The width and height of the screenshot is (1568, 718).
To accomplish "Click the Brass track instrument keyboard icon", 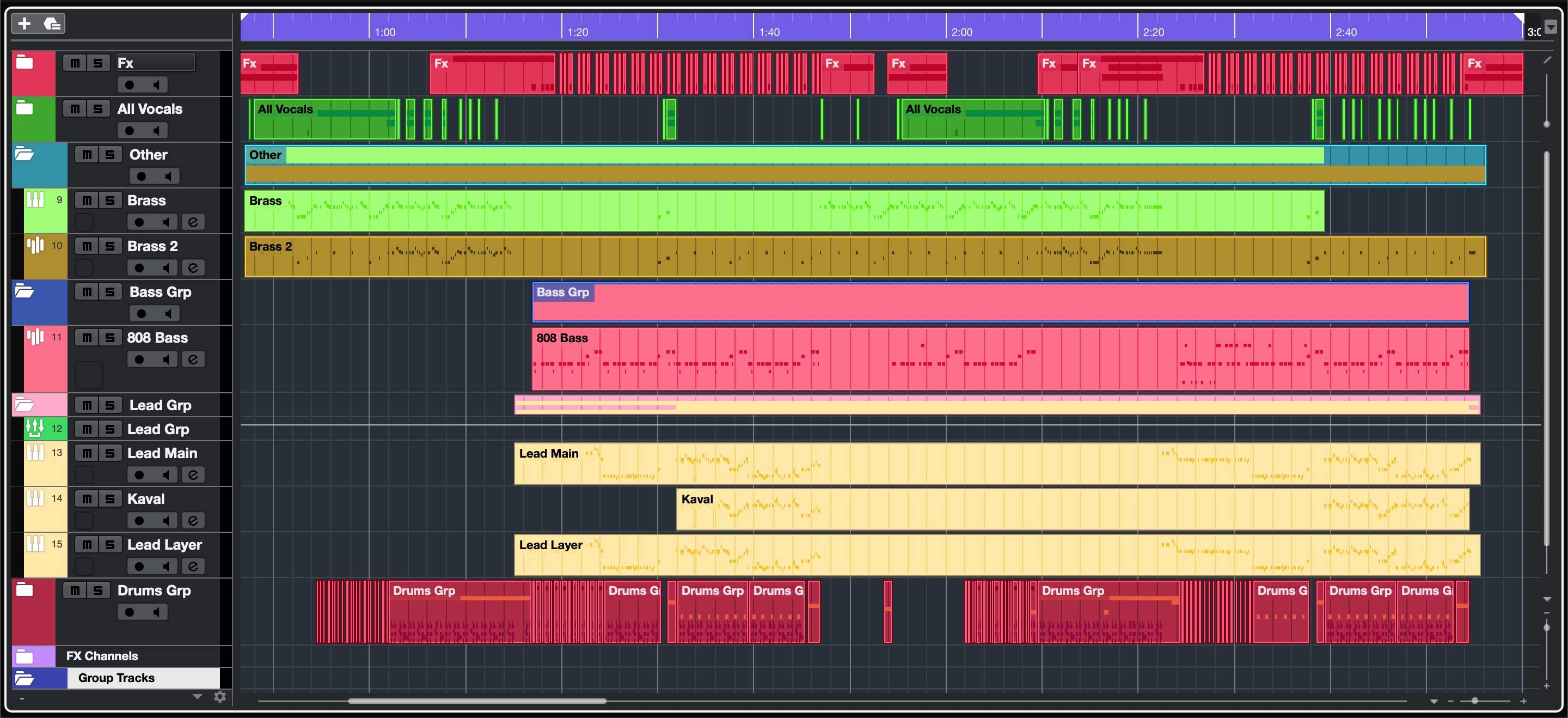I will tap(35, 200).
